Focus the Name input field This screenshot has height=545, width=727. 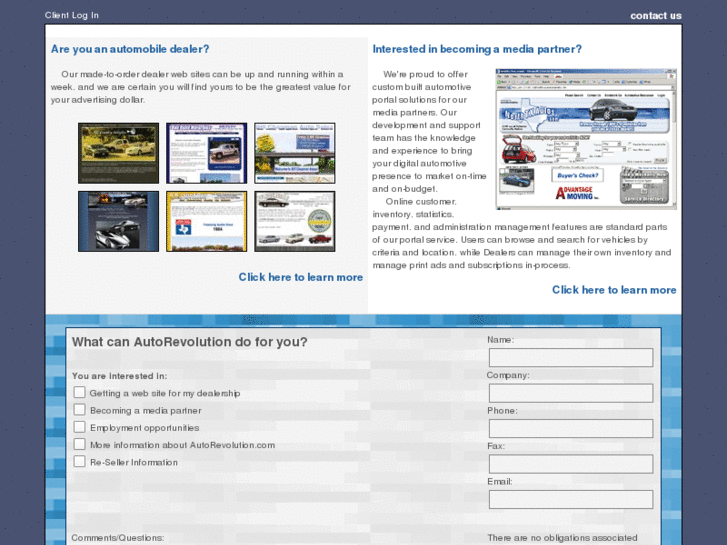(571, 358)
